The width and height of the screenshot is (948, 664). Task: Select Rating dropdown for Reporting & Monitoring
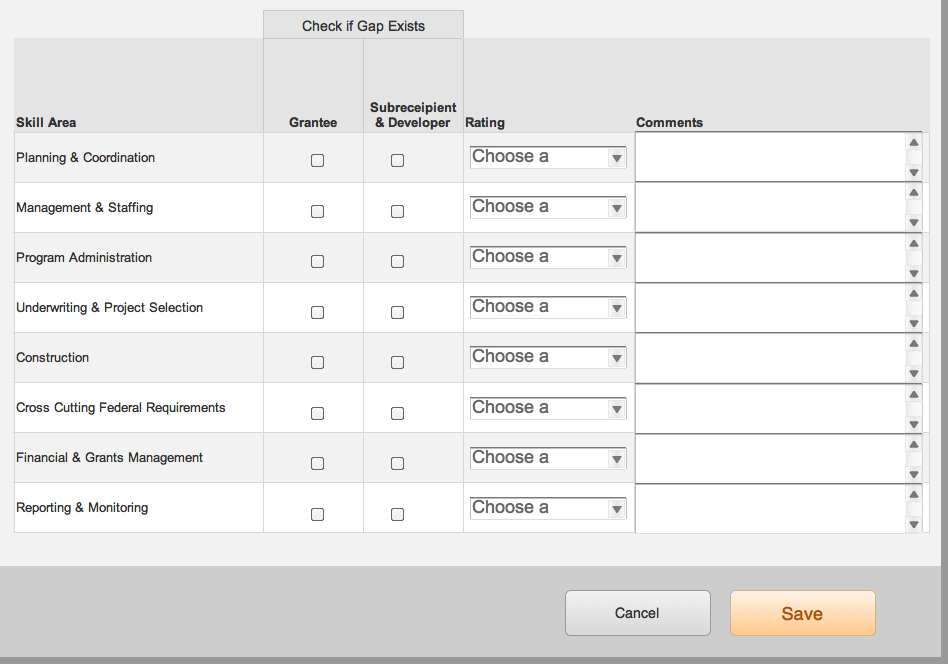point(548,508)
